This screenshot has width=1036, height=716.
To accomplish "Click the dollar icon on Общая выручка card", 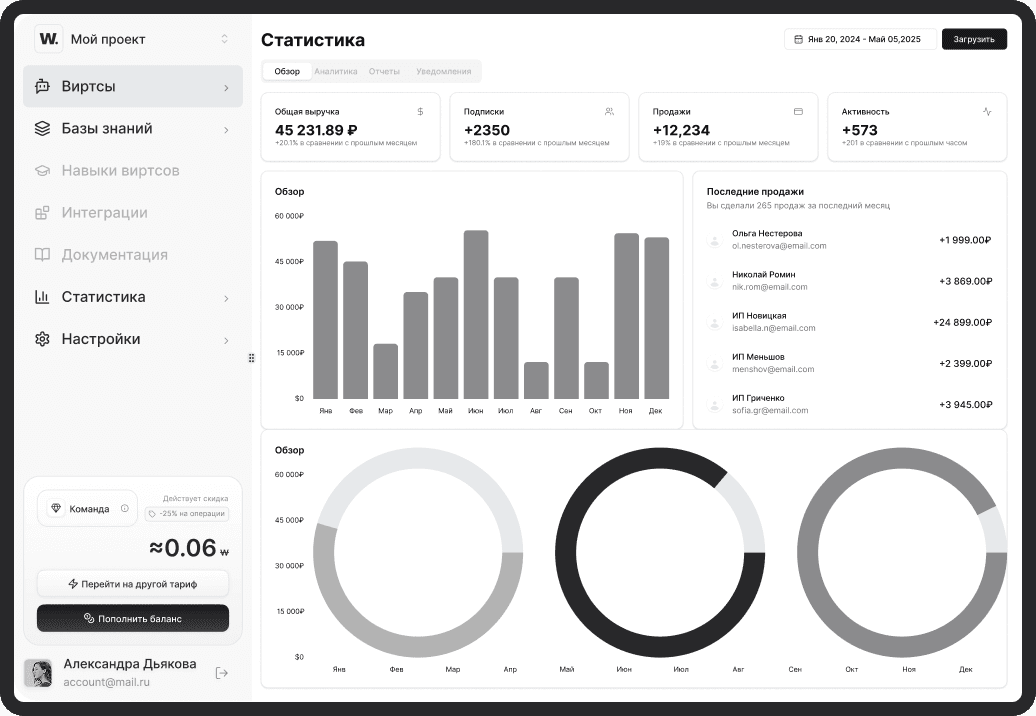I will click(420, 112).
